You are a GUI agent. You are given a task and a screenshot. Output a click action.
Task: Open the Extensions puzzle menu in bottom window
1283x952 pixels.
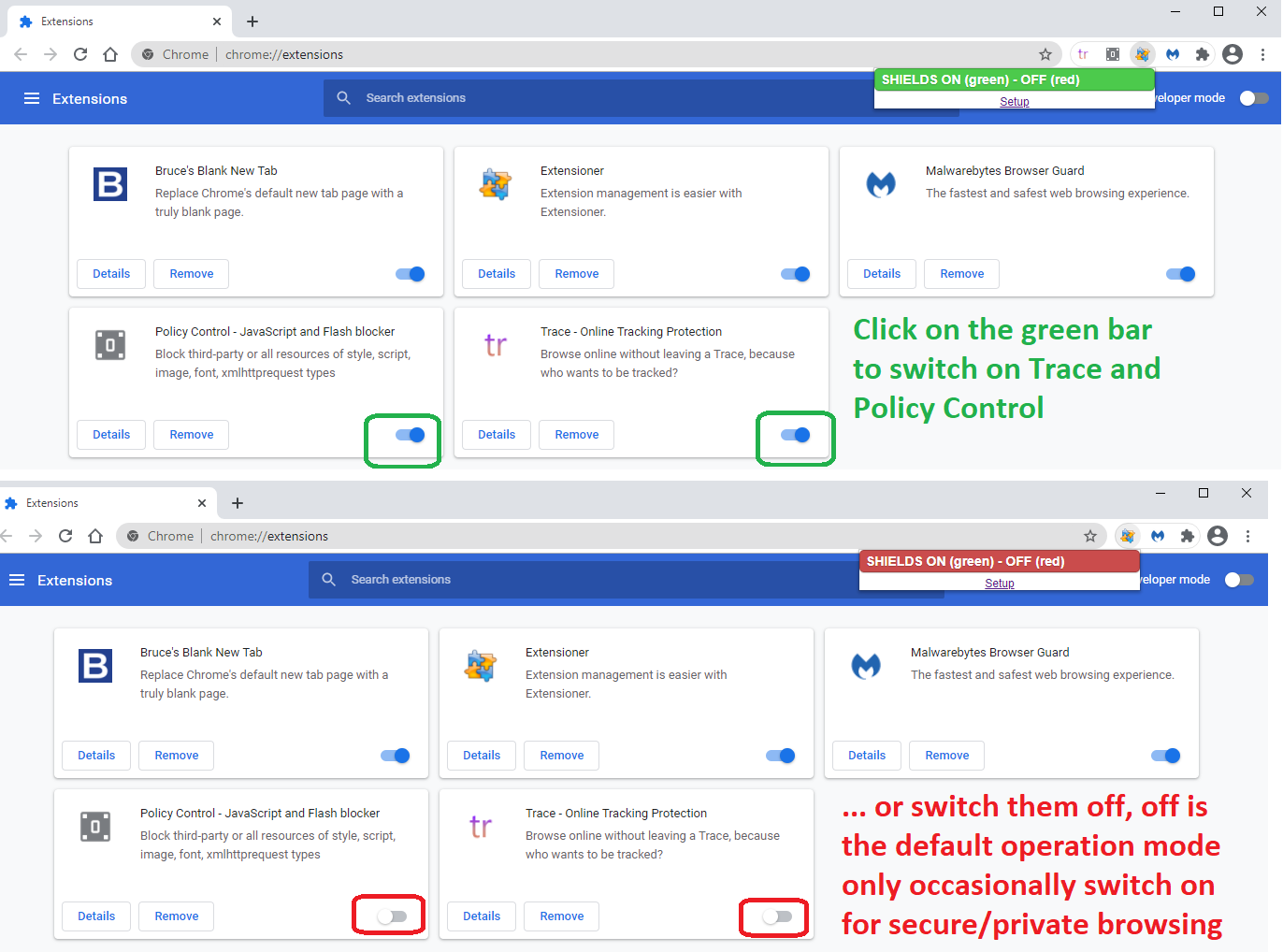point(1188,536)
